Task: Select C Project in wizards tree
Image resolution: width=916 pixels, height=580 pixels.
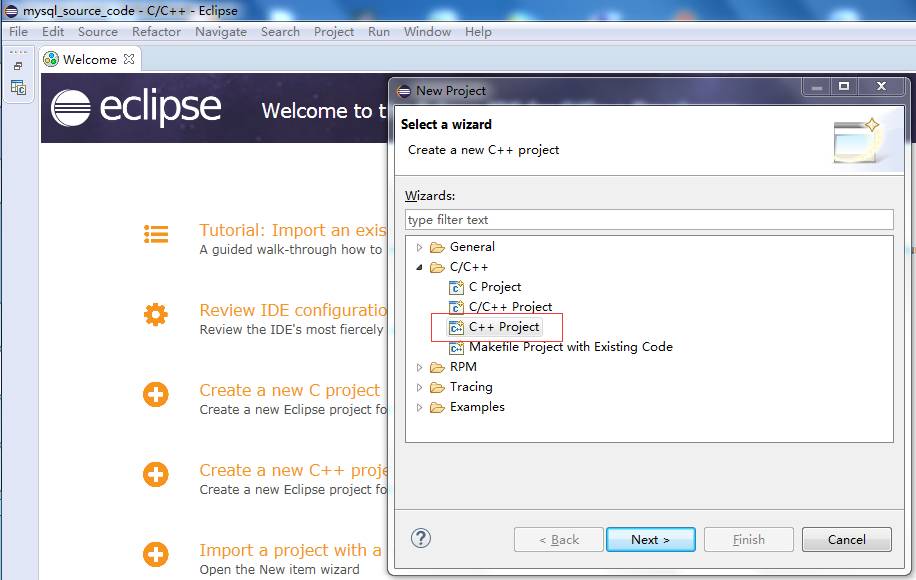Action: [495, 287]
